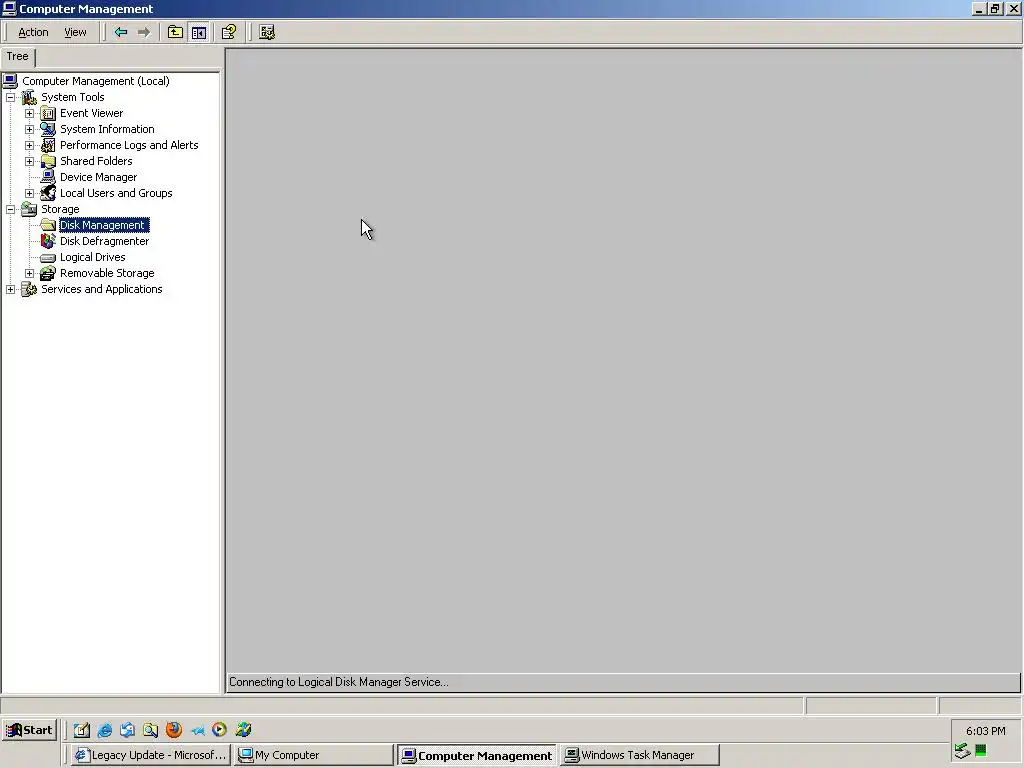
Task: Click the Device Manager icon
Action: (48, 177)
